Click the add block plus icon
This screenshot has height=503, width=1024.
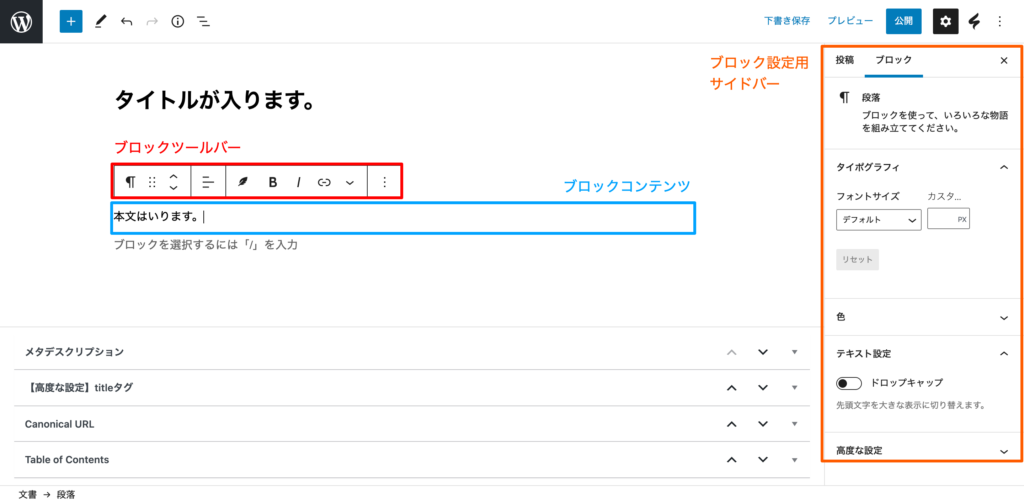[71, 21]
